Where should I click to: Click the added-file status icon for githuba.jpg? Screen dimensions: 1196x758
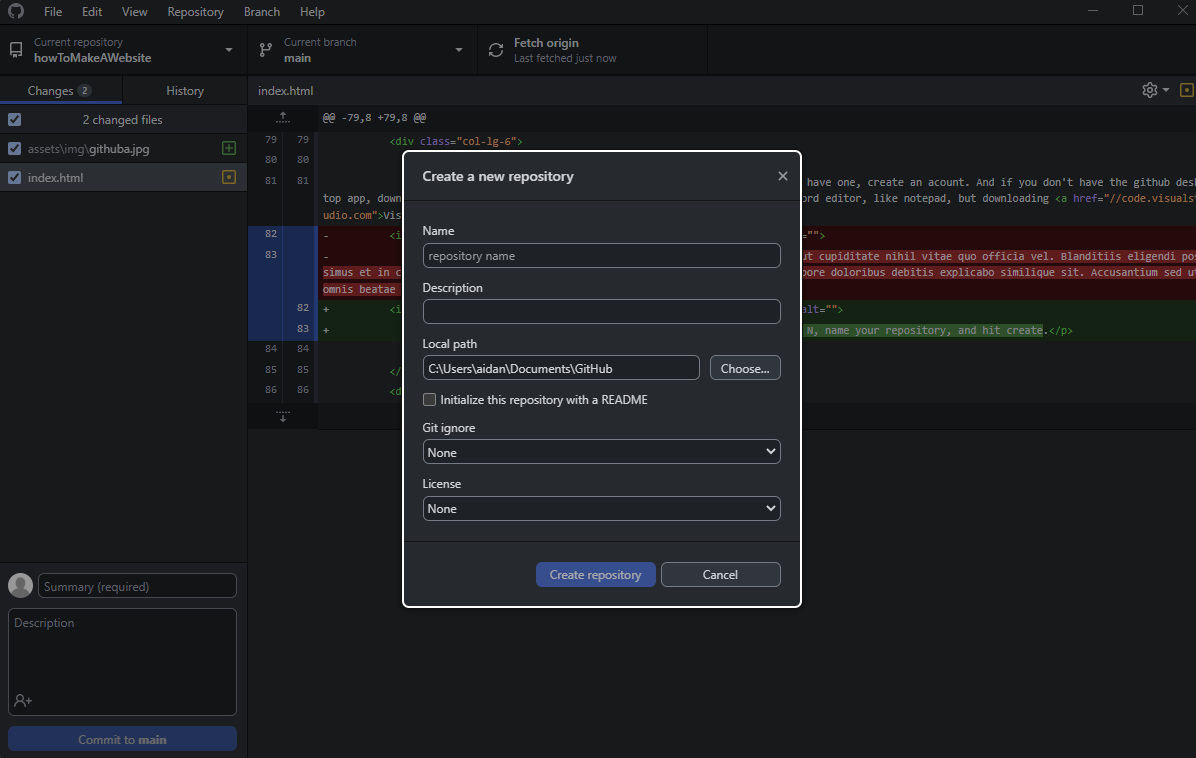coord(229,149)
